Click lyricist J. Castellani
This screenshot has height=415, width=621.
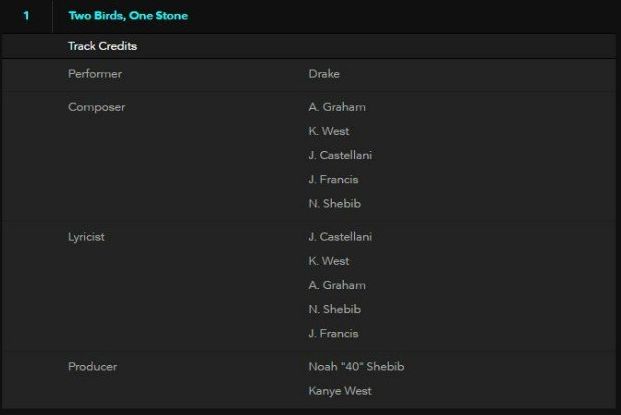340,237
